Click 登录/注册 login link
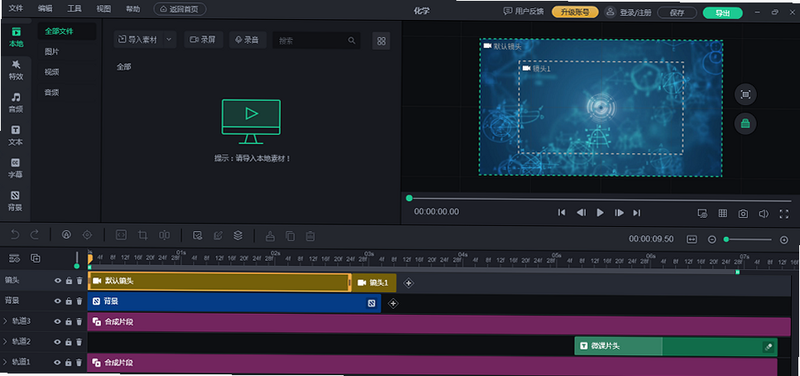 point(635,13)
